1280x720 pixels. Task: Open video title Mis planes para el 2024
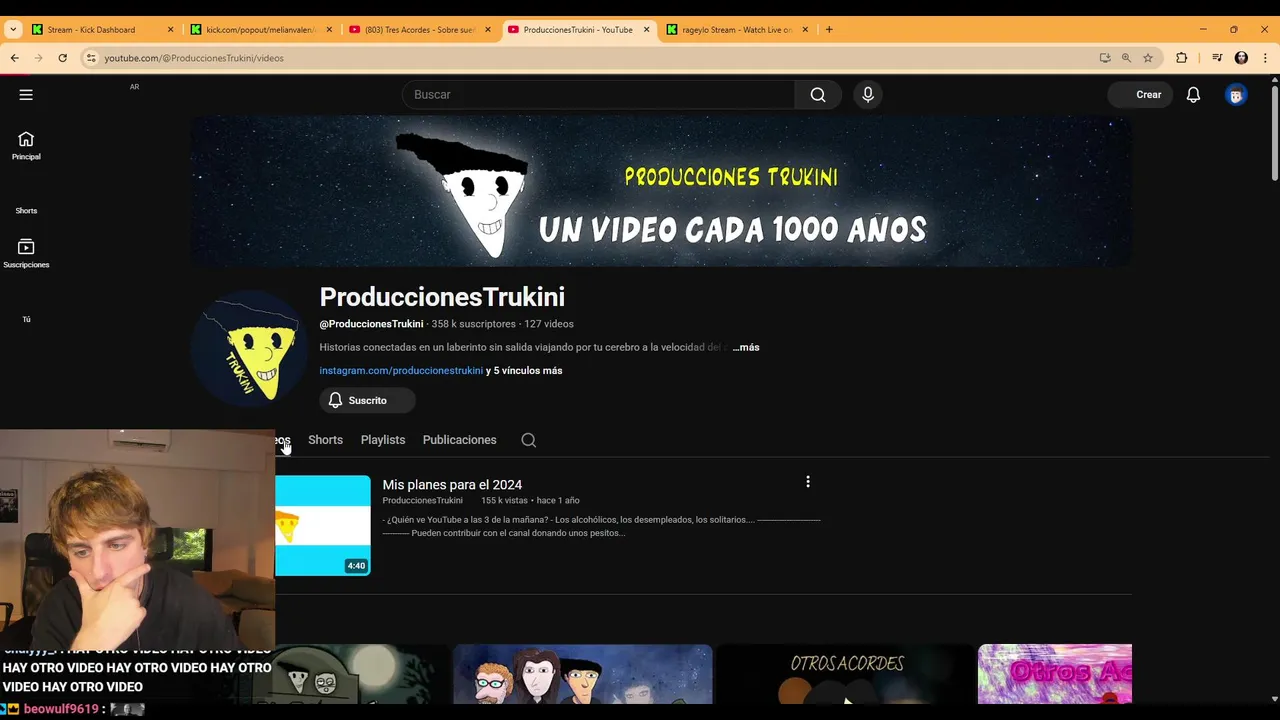[452, 484]
